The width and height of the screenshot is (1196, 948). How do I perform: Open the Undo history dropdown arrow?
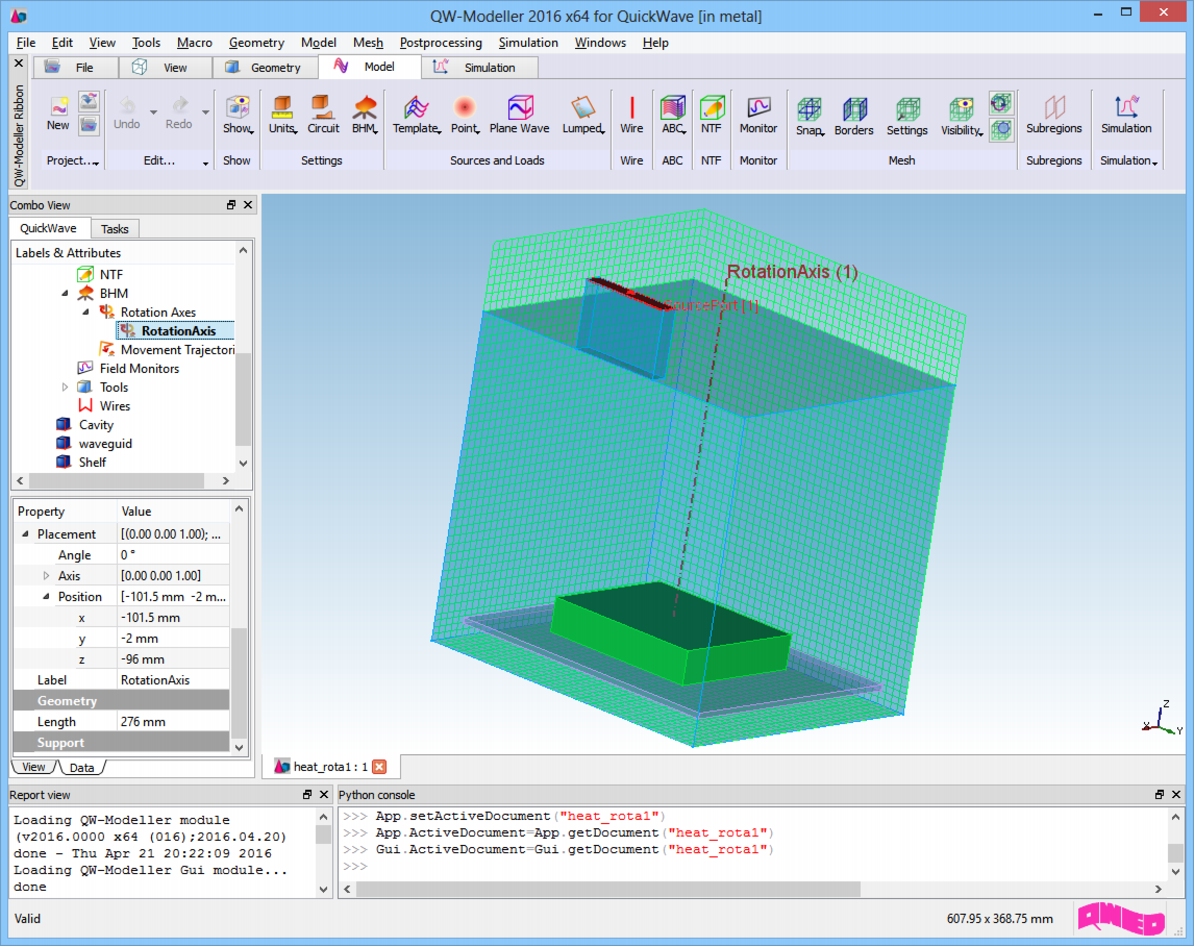coord(153,112)
